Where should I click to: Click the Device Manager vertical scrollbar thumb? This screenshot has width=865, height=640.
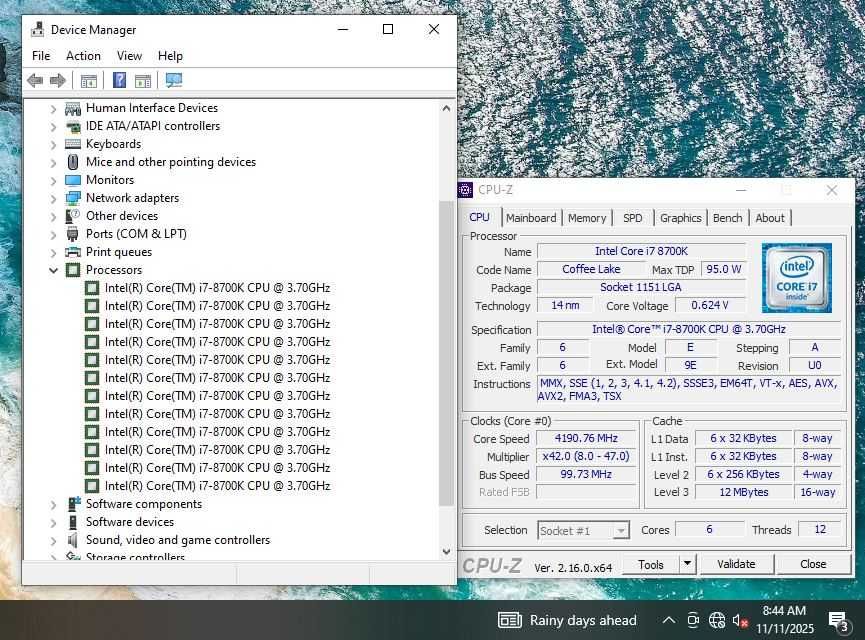(446, 353)
